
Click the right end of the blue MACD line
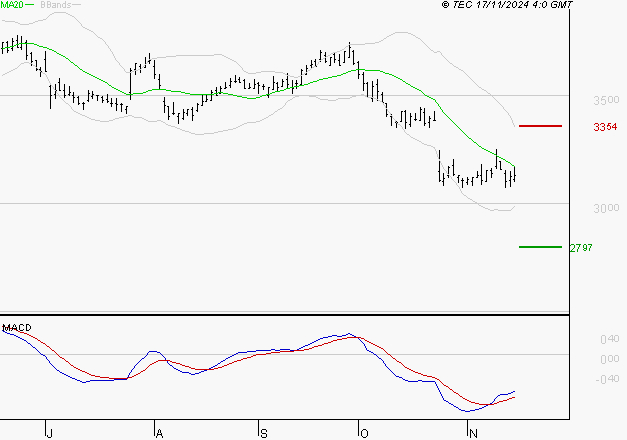514,391
